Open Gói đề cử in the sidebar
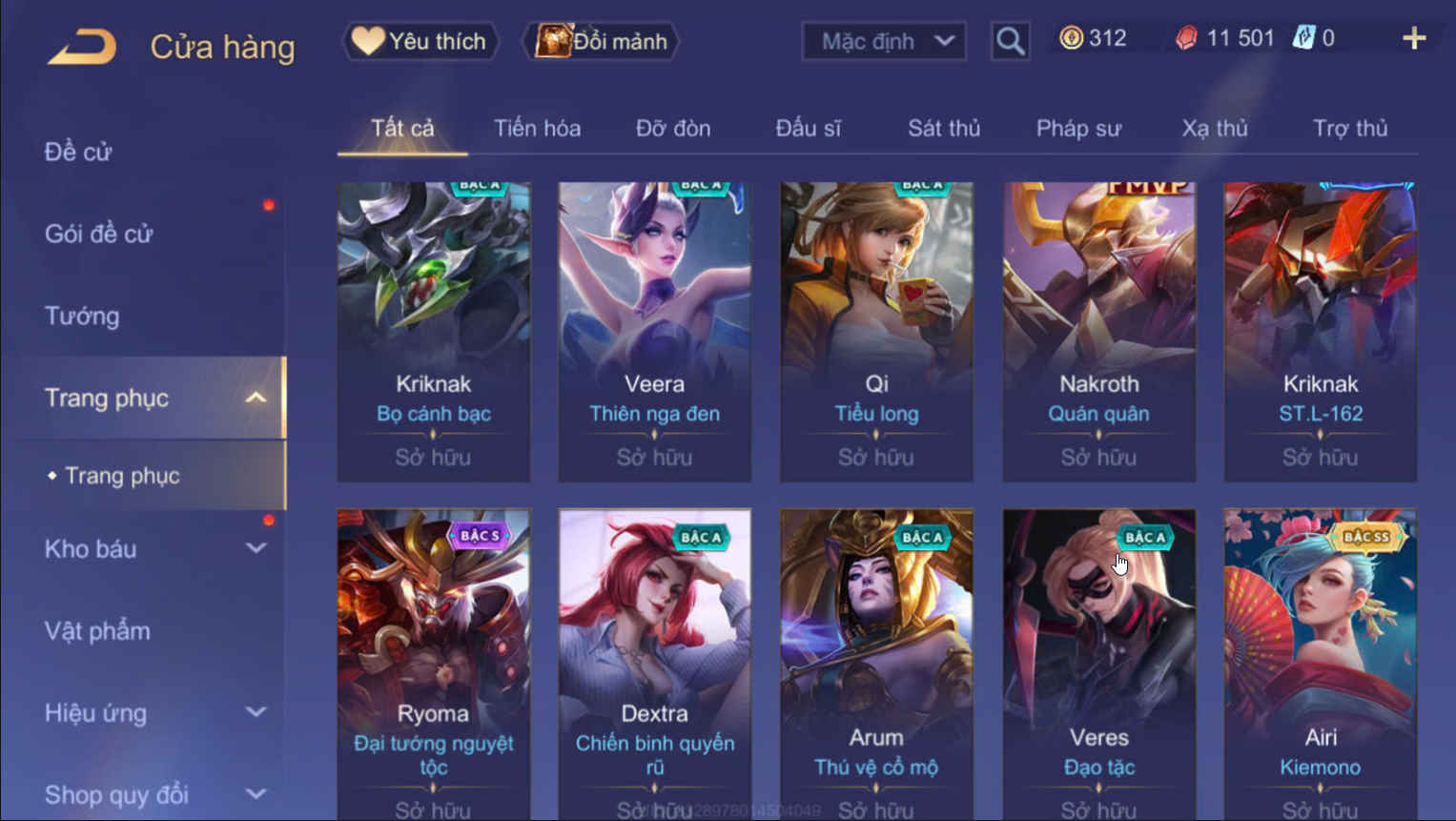The width and height of the screenshot is (1456, 821). coord(98,234)
